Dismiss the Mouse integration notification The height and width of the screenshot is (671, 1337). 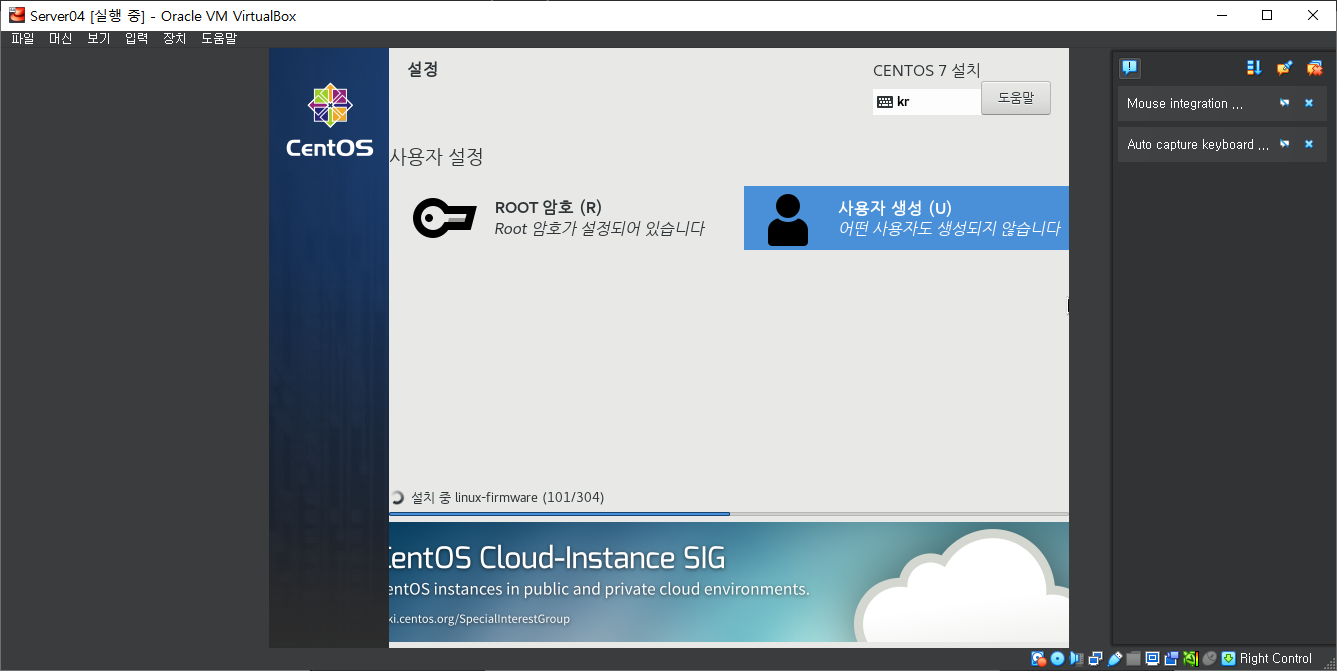click(x=1309, y=103)
